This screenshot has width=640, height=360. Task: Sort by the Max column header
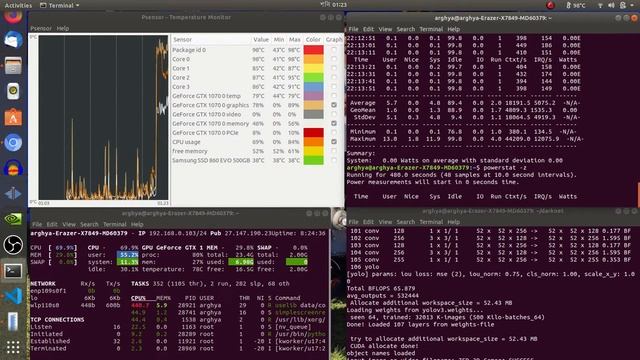click(294, 40)
